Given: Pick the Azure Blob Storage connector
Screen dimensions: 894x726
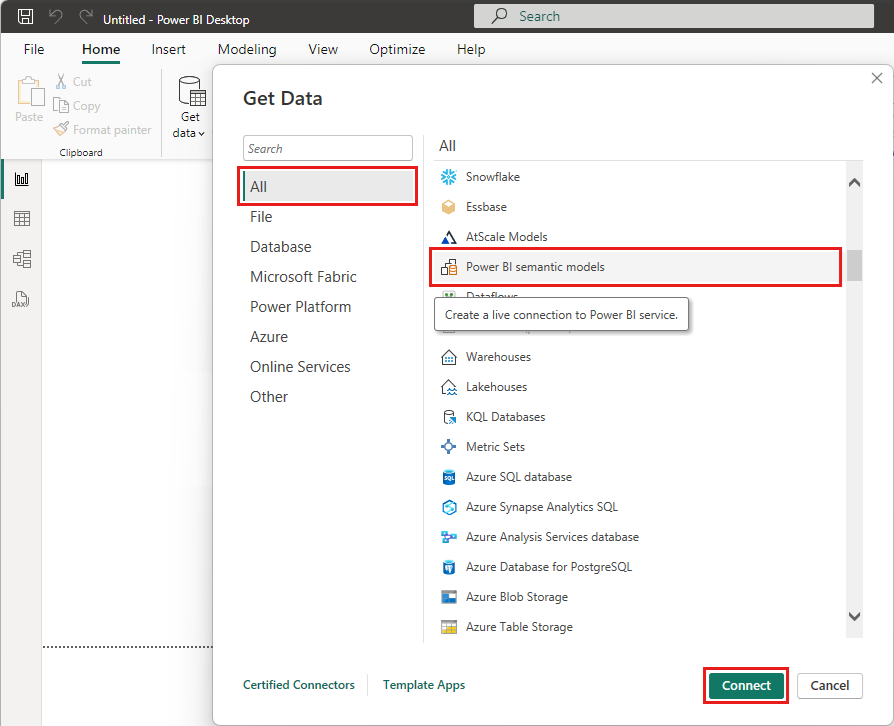Looking at the screenshot, I should pos(516,597).
